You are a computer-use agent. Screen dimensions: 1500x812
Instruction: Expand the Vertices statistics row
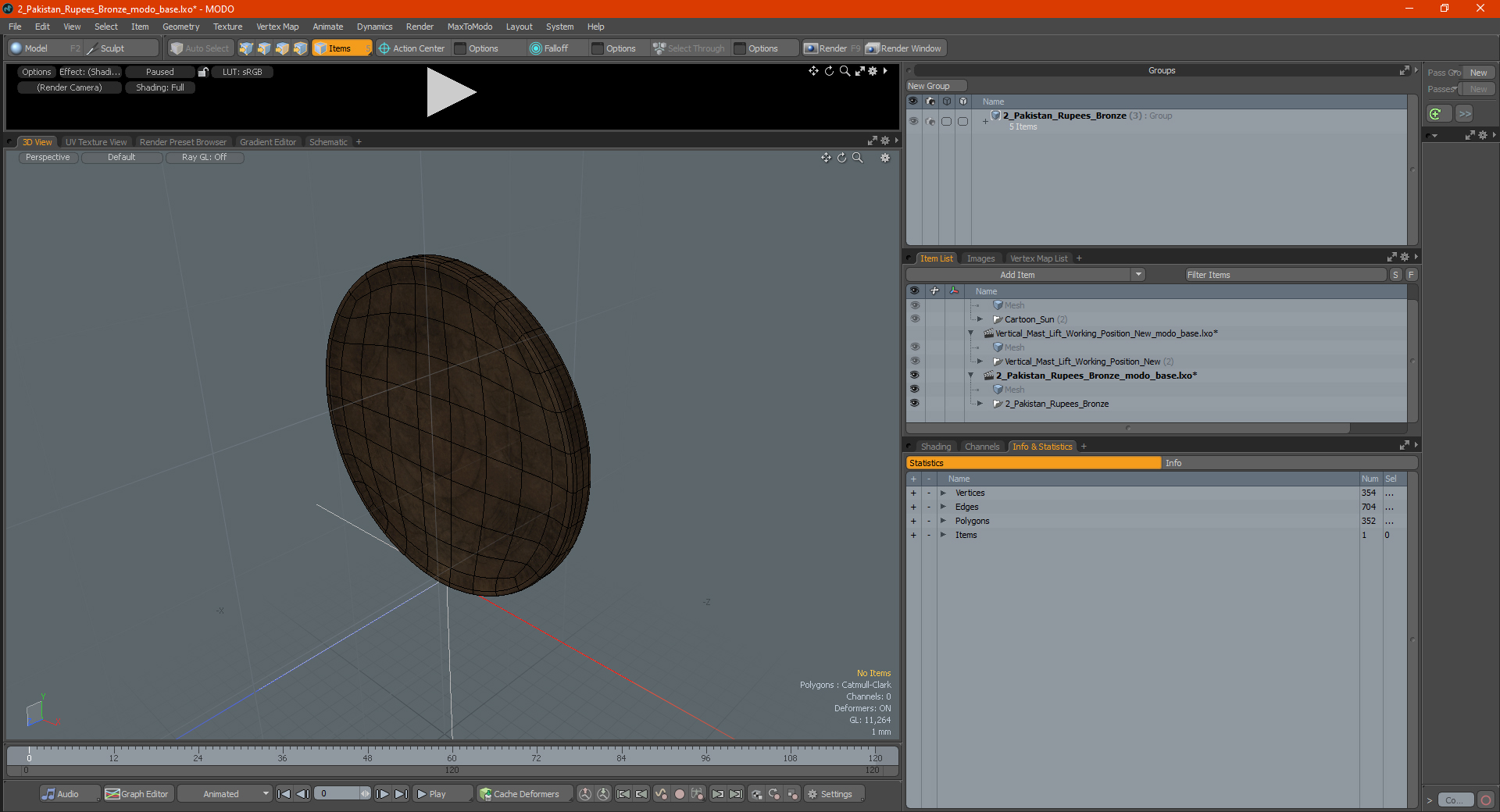[943, 493]
